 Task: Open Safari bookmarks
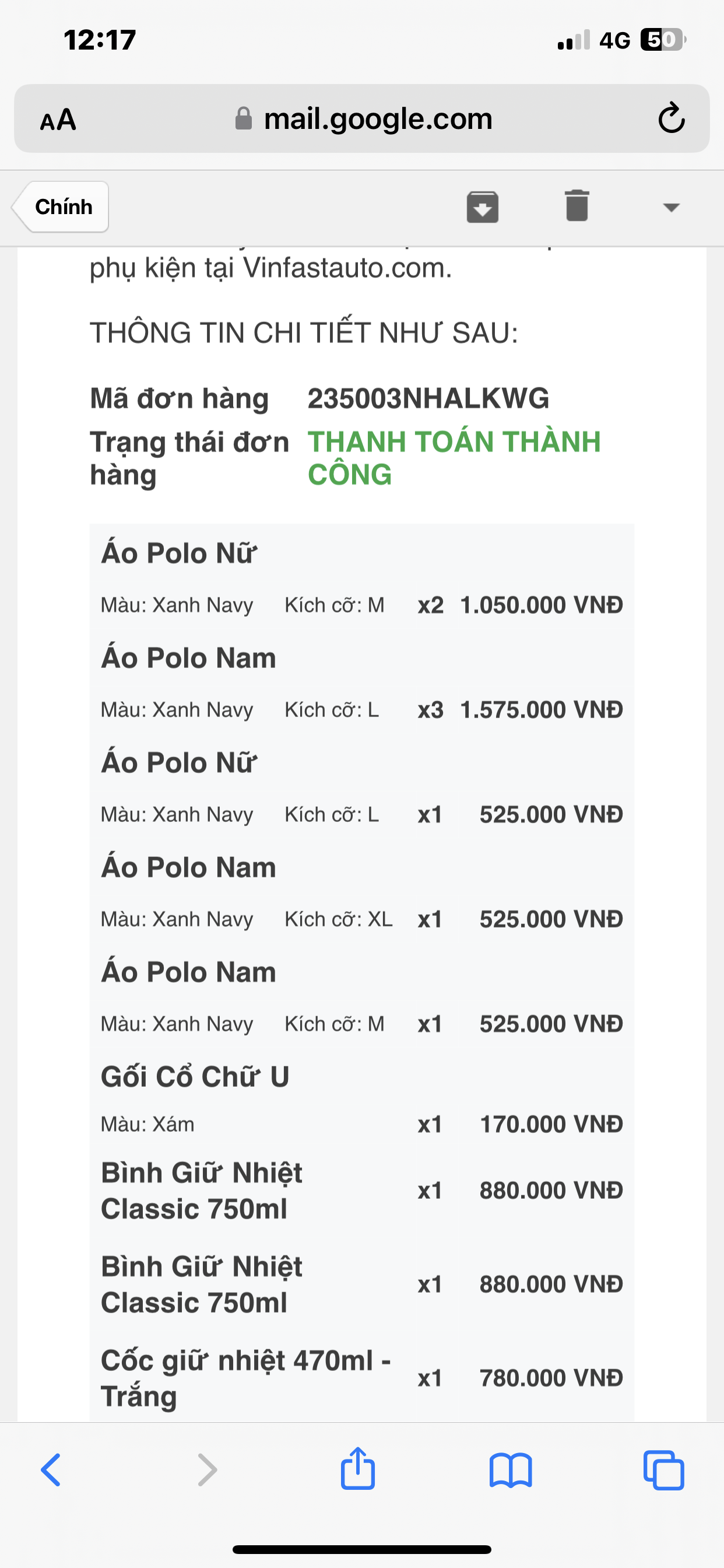[511, 1470]
